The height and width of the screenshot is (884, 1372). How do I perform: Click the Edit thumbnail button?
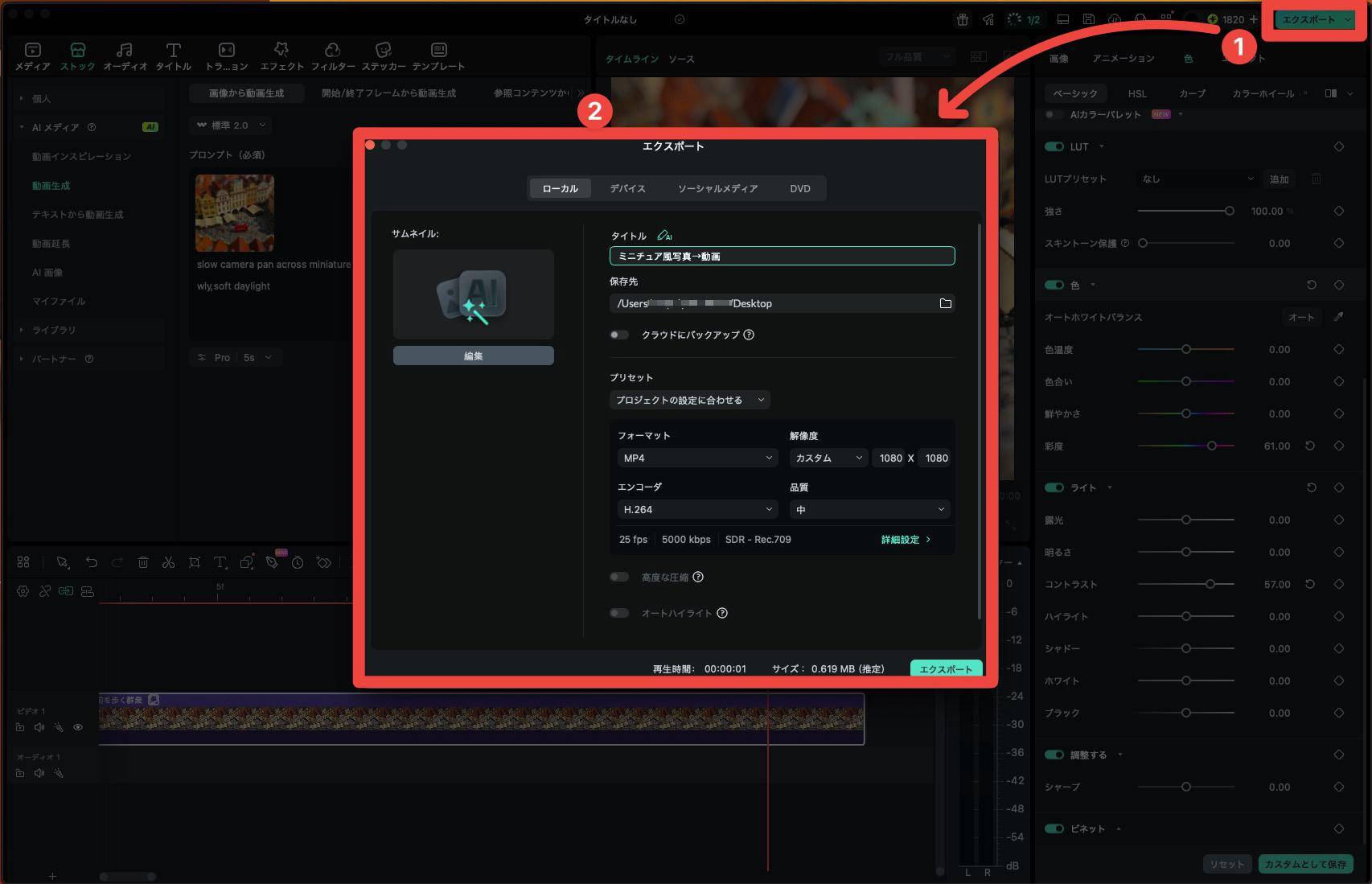coord(474,356)
